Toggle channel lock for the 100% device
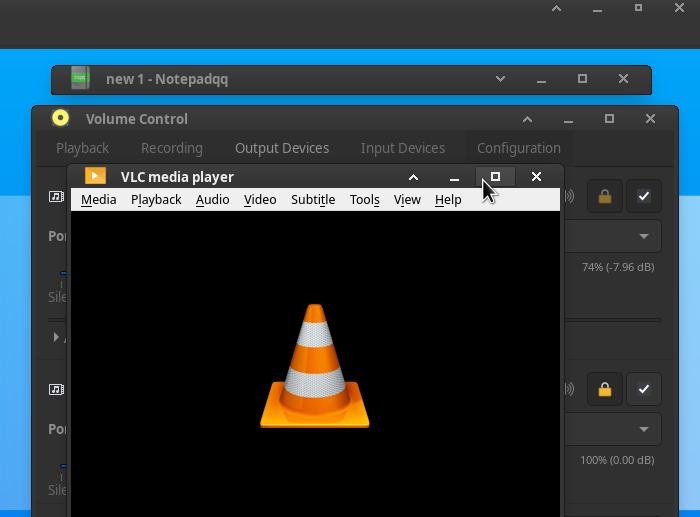This screenshot has width=700, height=517. click(x=605, y=389)
